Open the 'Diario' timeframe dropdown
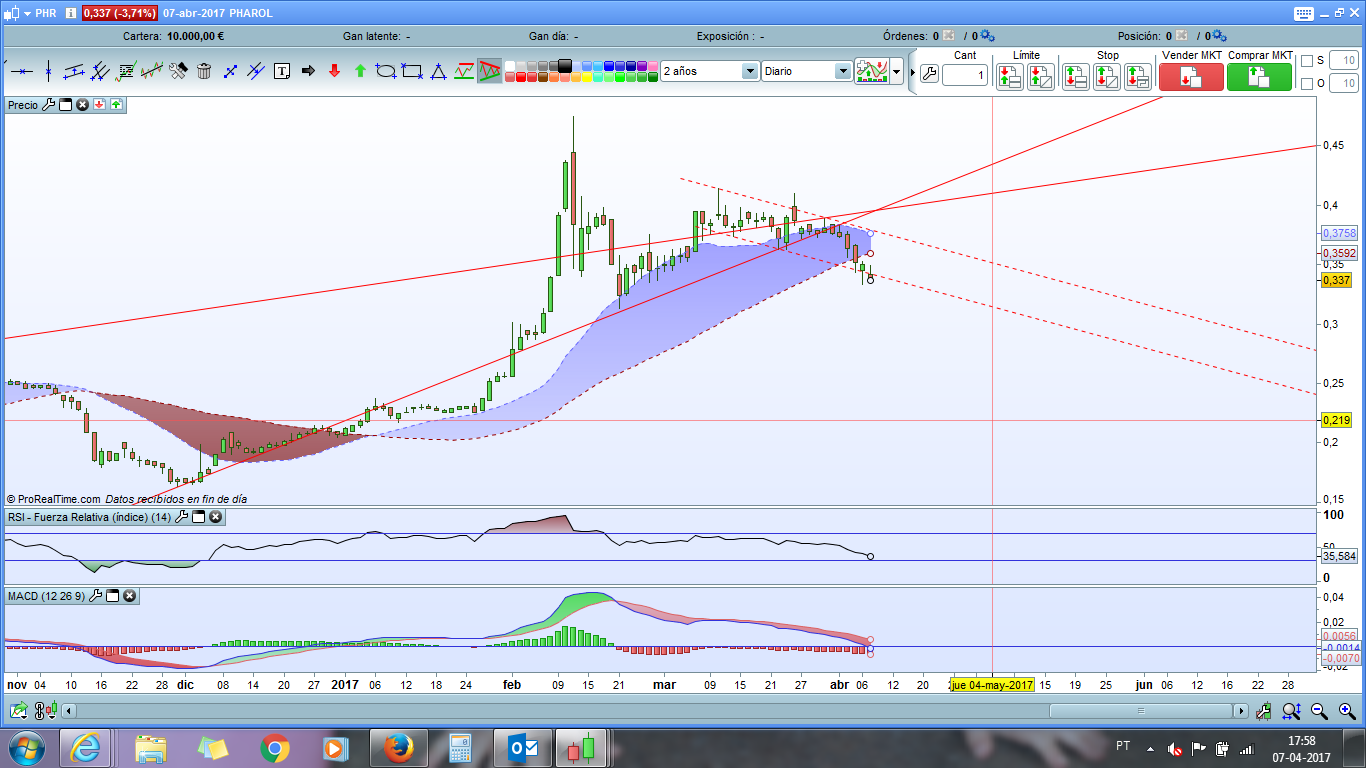Screen dimensions: 1366x768 [843, 71]
